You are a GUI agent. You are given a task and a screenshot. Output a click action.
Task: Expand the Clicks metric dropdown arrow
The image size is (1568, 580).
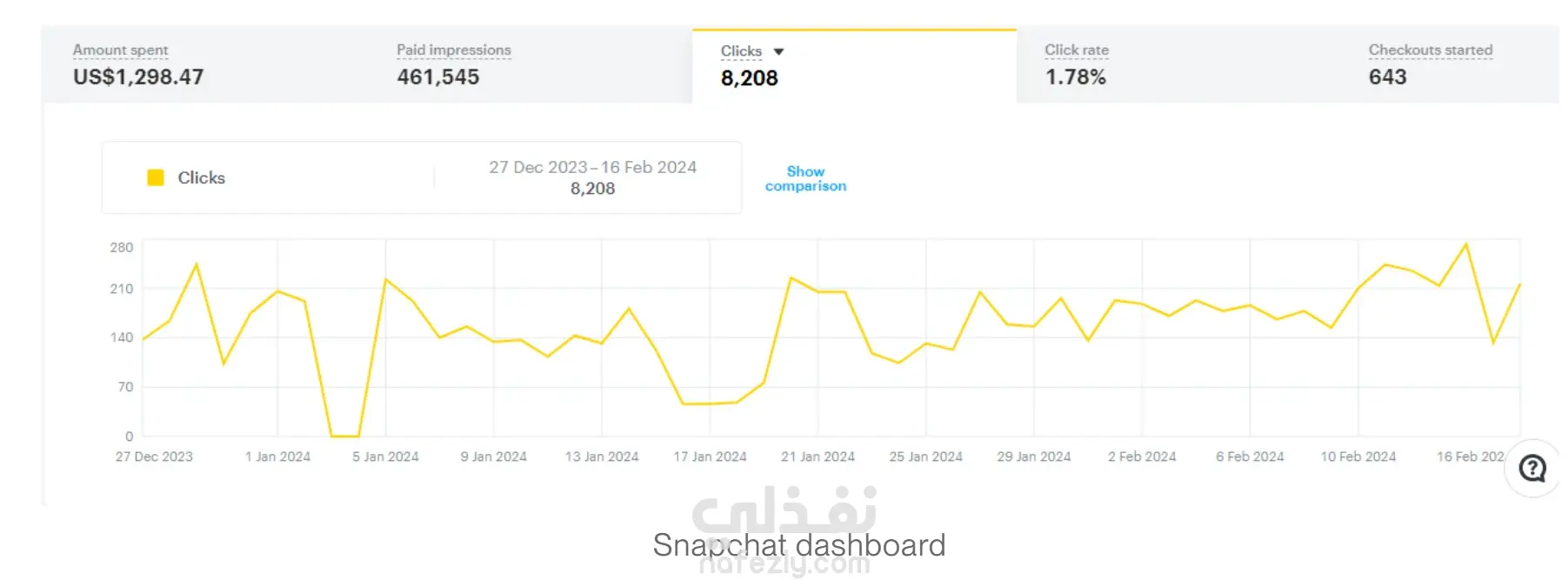pos(778,52)
